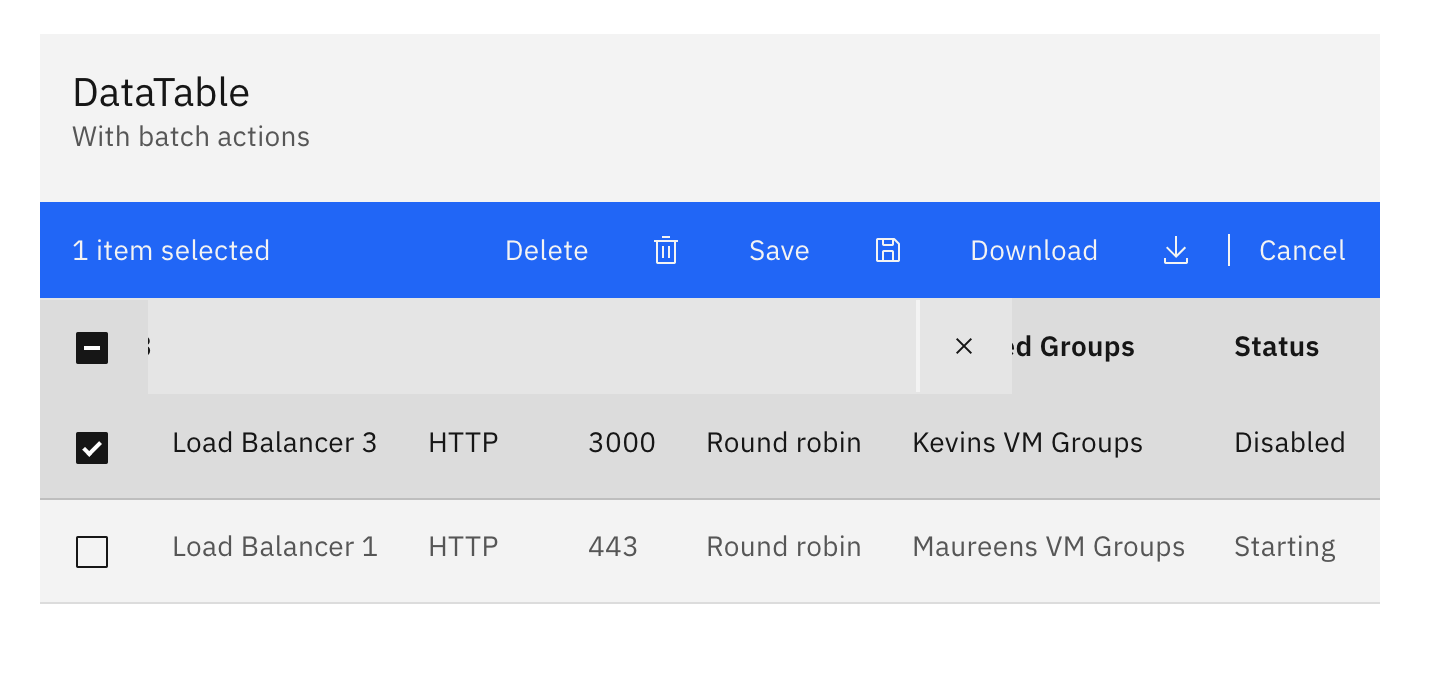Click the download arrow icon
Image resolution: width=1452 pixels, height=676 pixels.
(1175, 252)
